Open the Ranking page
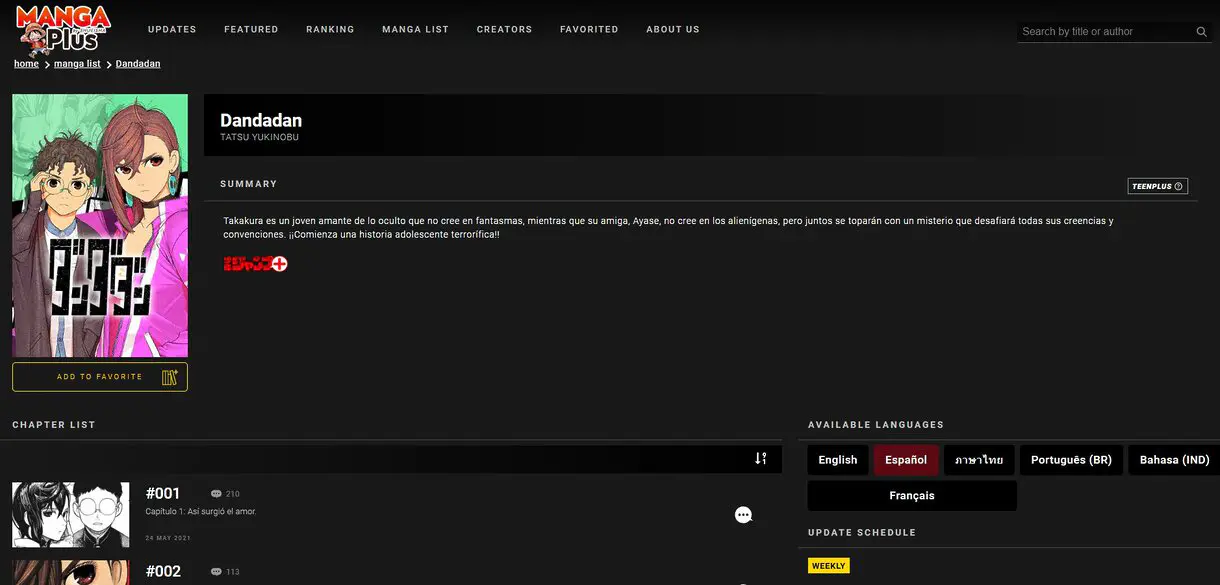This screenshot has width=1220, height=585. coord(330,30)
